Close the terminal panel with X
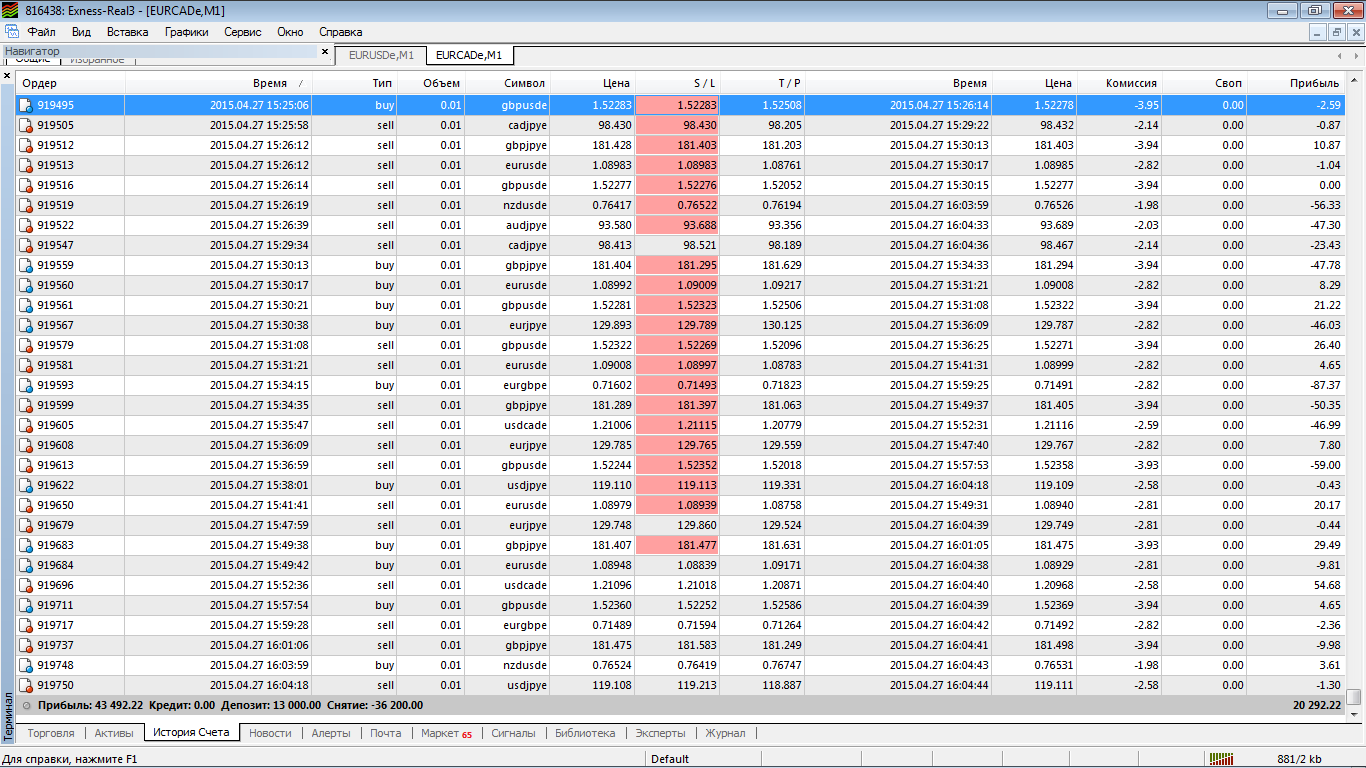Screen dimensions: 1366x768 tap(7, 76)
